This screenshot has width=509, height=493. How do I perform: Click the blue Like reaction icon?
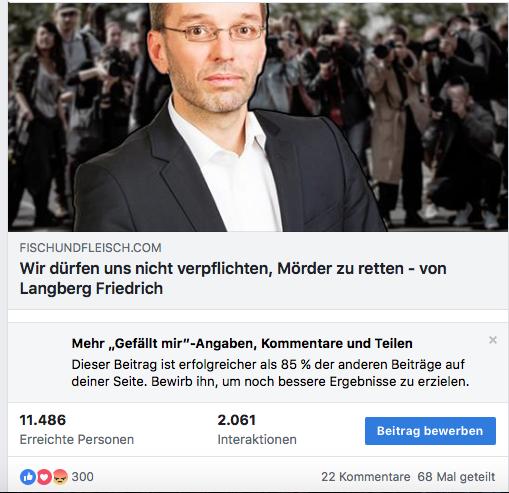[28, 477]
